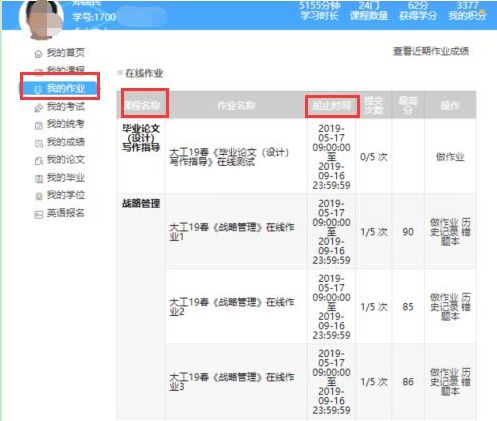Open 大工19春《战略管理》在线作业2 link
Screen dimensions: 497x421
pyautogui.click(x=232, y=307)
